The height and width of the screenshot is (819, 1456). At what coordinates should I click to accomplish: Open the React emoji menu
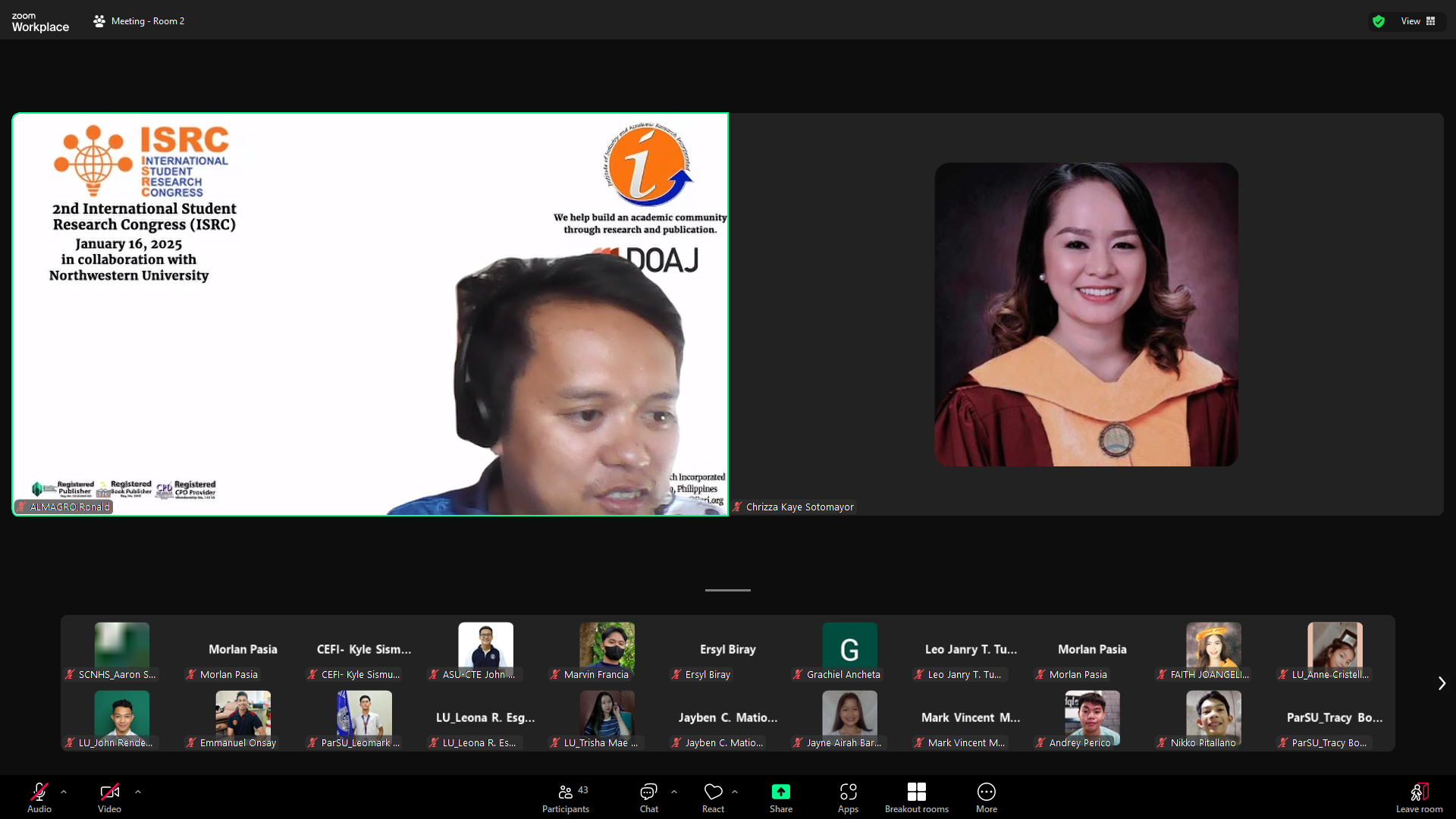[713, 797]
